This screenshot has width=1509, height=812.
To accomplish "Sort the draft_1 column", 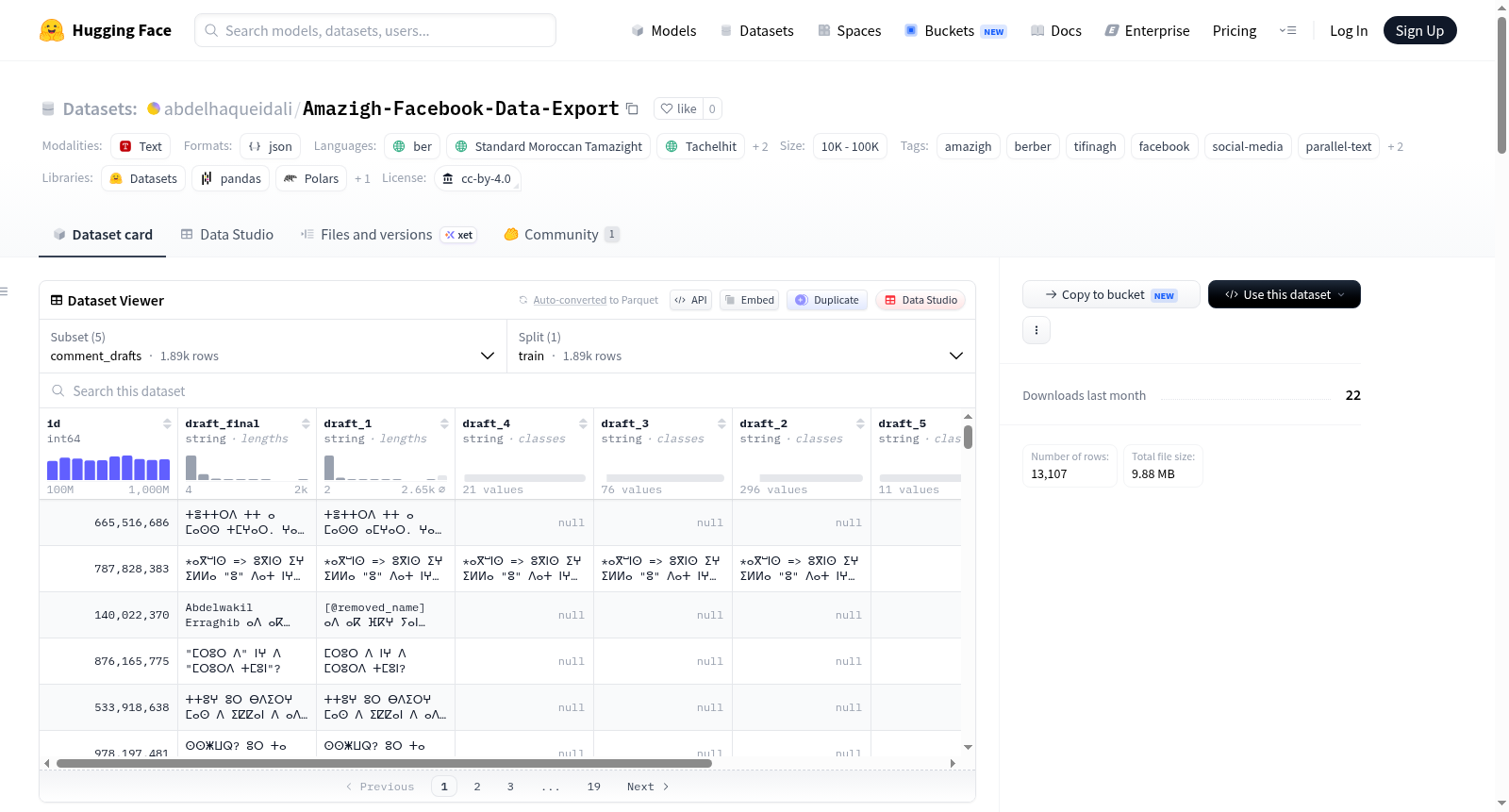I will point(444,423).
